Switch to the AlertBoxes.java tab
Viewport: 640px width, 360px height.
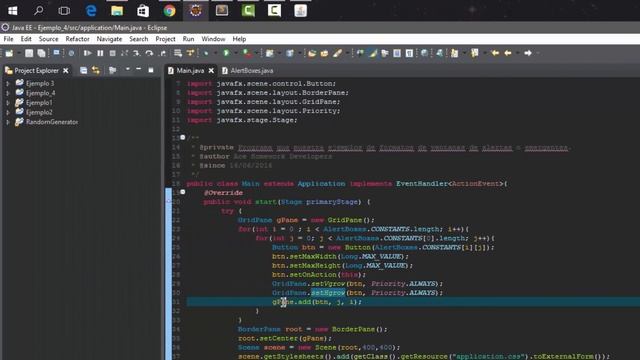pos(248,71)
